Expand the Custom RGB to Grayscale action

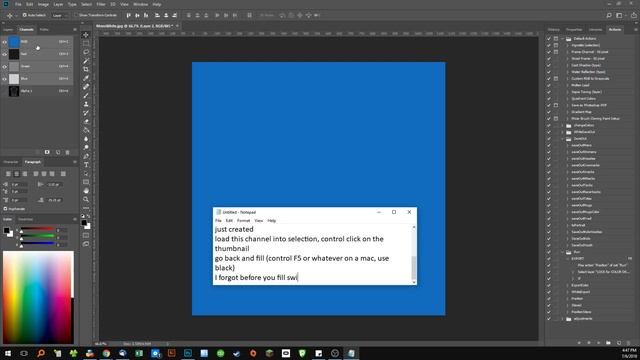567,78
